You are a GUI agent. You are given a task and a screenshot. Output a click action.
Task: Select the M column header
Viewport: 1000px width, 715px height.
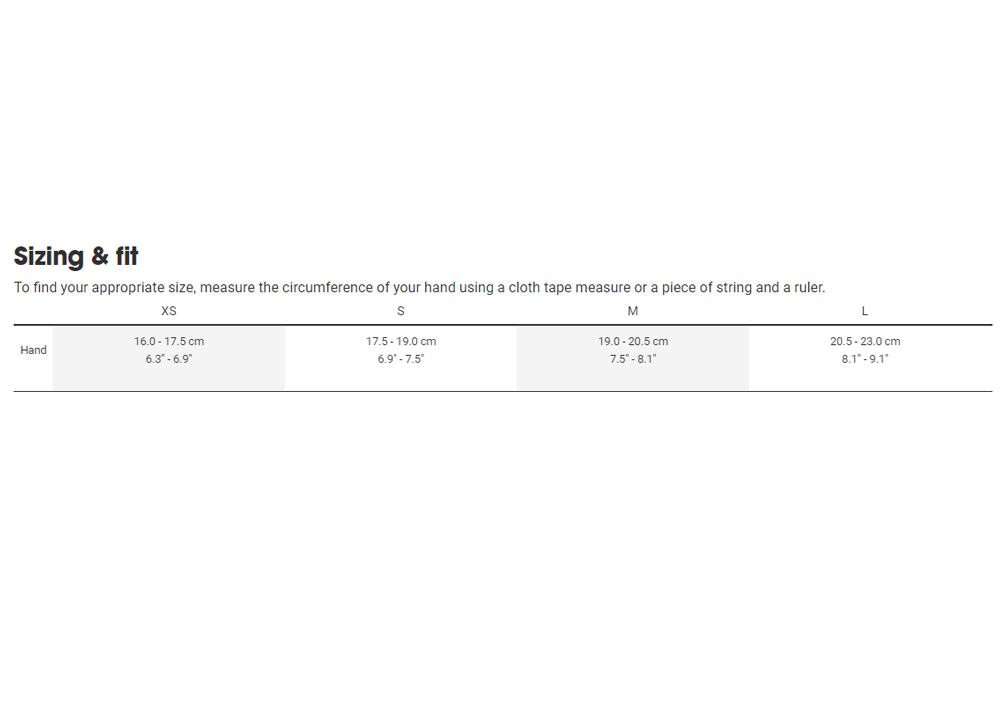(x=633, y=311)
